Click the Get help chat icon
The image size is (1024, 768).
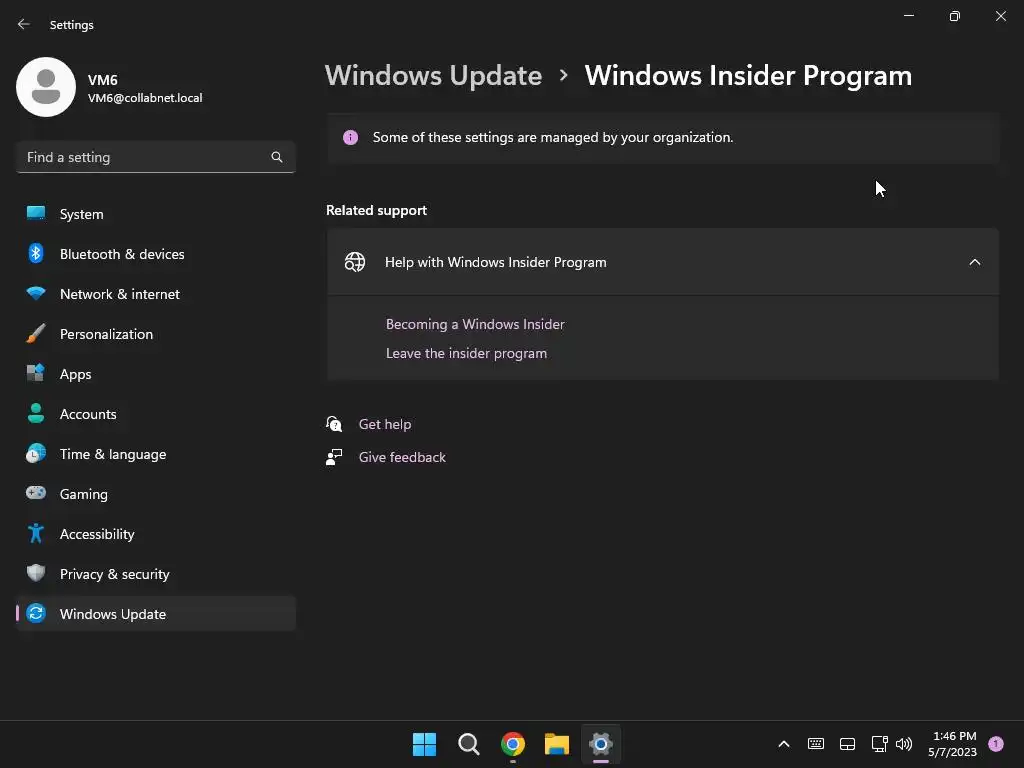[334, 424]
